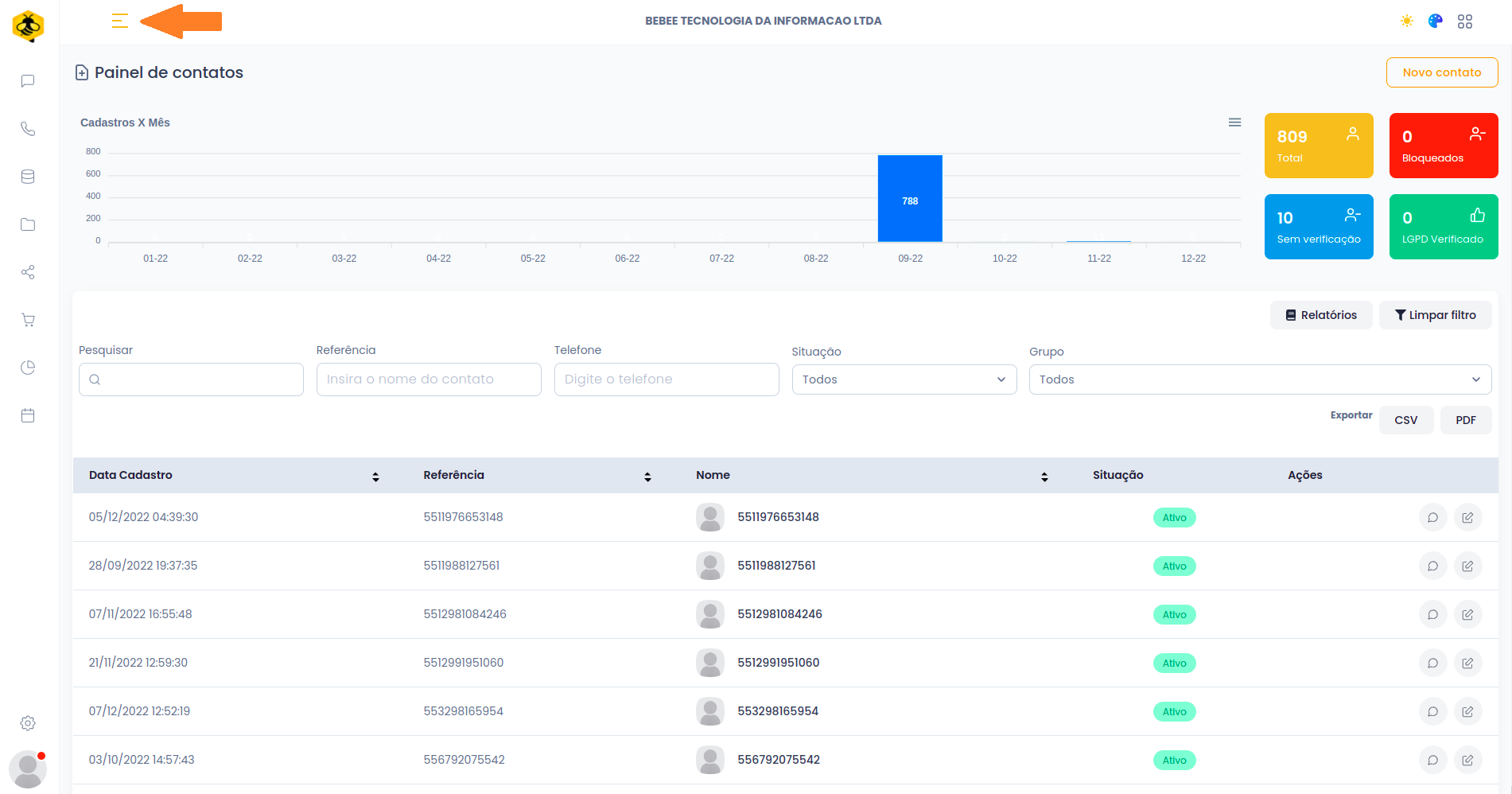Image resolution: width=1512 pixels, height=794 pixels.
Task: Open the hamburger menu at top
Action: pyautogui.click(x=120, y=21)
